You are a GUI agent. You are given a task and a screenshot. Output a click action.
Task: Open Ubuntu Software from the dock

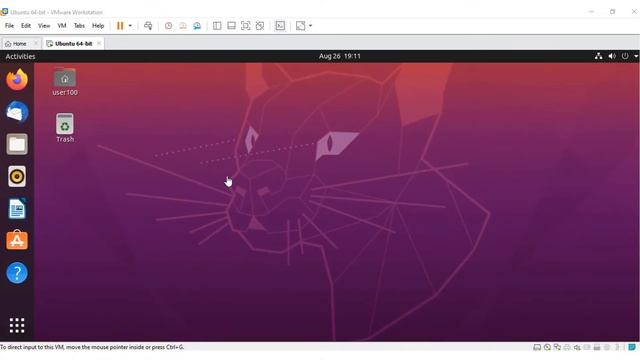17,240
